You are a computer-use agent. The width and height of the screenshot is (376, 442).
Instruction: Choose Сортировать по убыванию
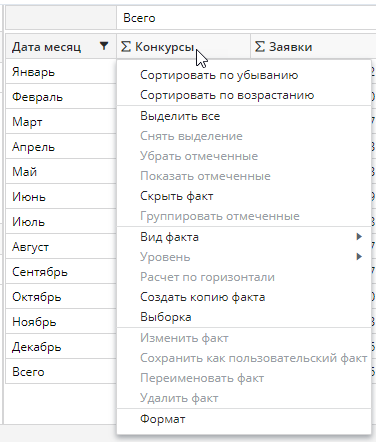(x=244, y=75)
